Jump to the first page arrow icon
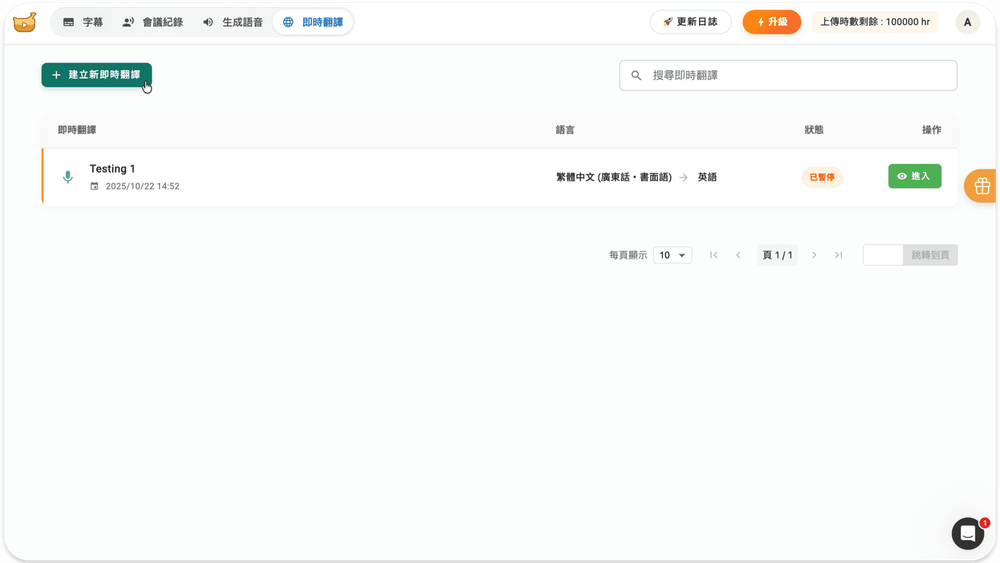Viewport: 1000px width, 563px height. (713, 255)
